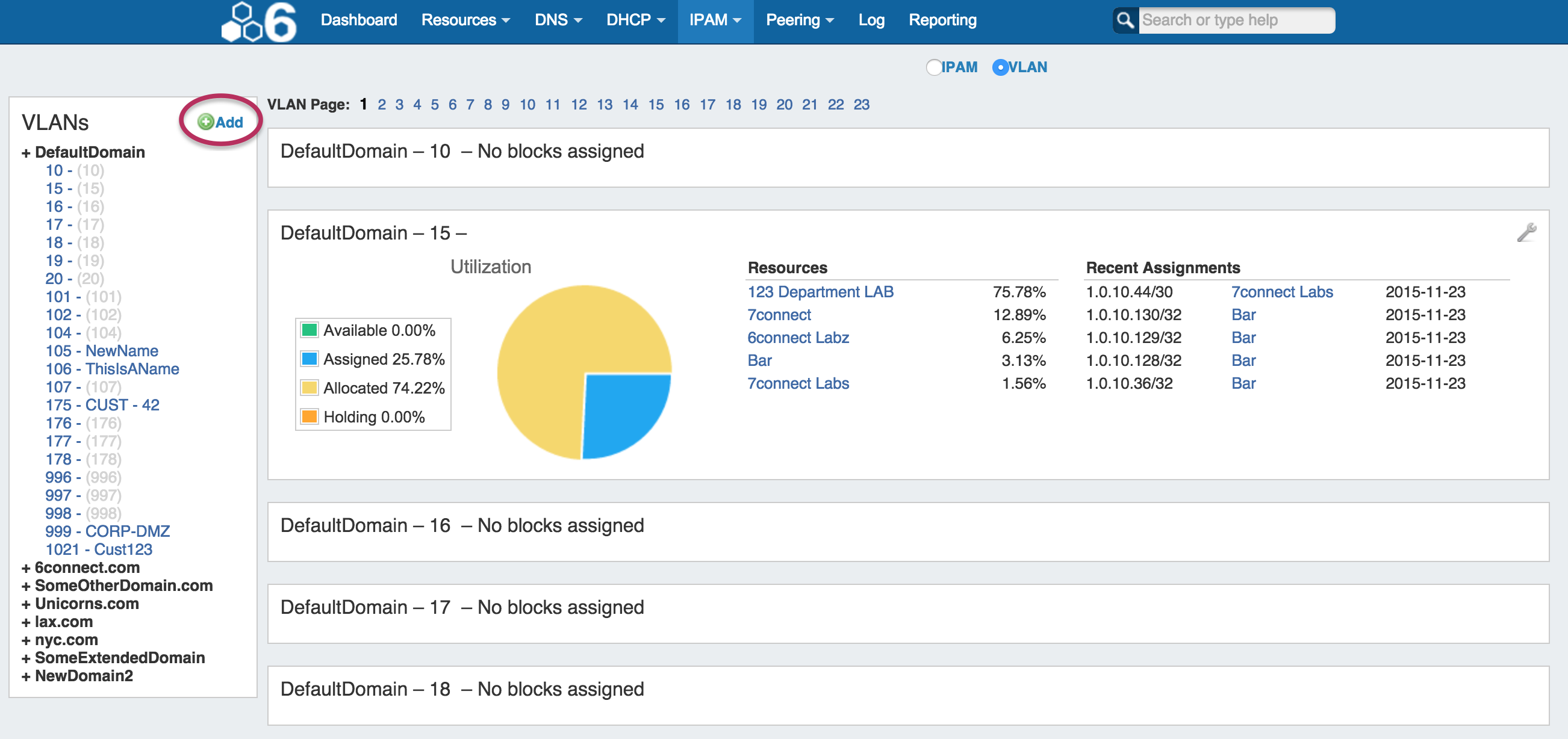Click the orange Holding legend icon
Viewport: 1568px width, 739px height.
point(310,416)
